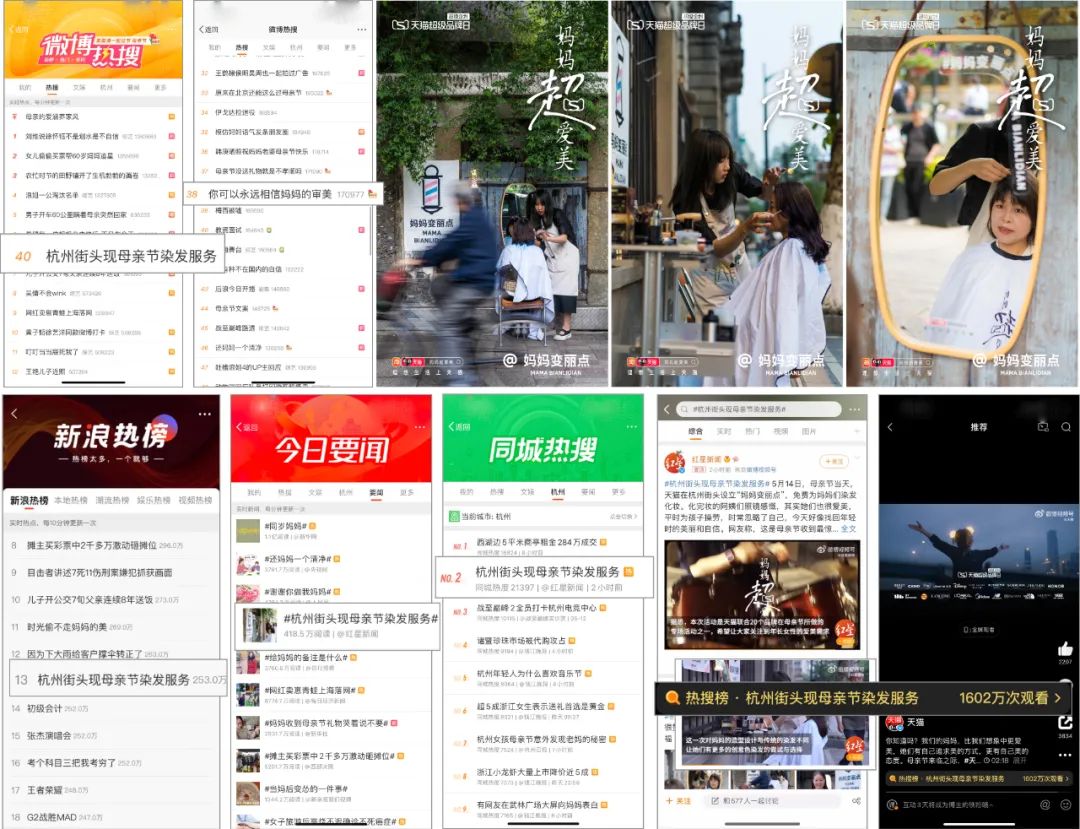The image size is (1080, 829).
Task: Tap back arrow on the 推荐 video screen
Action: (x=890, y=427)
